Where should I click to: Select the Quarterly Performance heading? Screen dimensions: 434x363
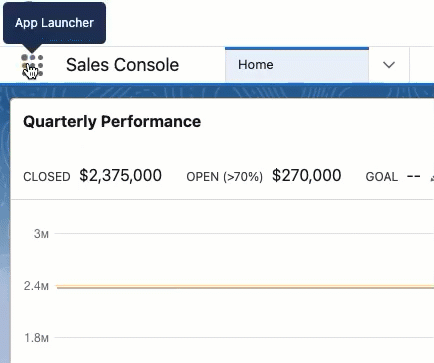coord(112,121)
